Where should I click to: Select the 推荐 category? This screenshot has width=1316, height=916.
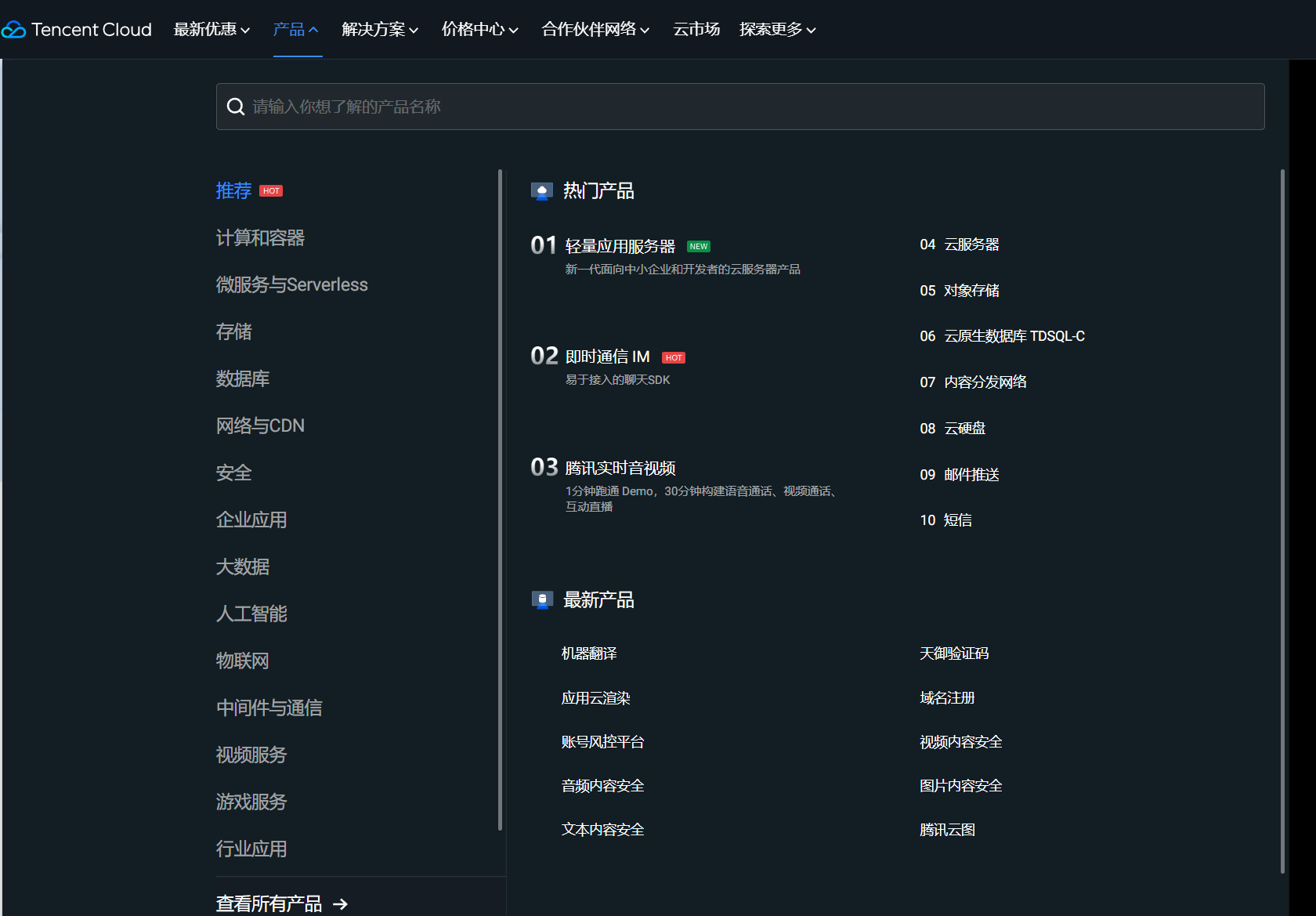233,191
